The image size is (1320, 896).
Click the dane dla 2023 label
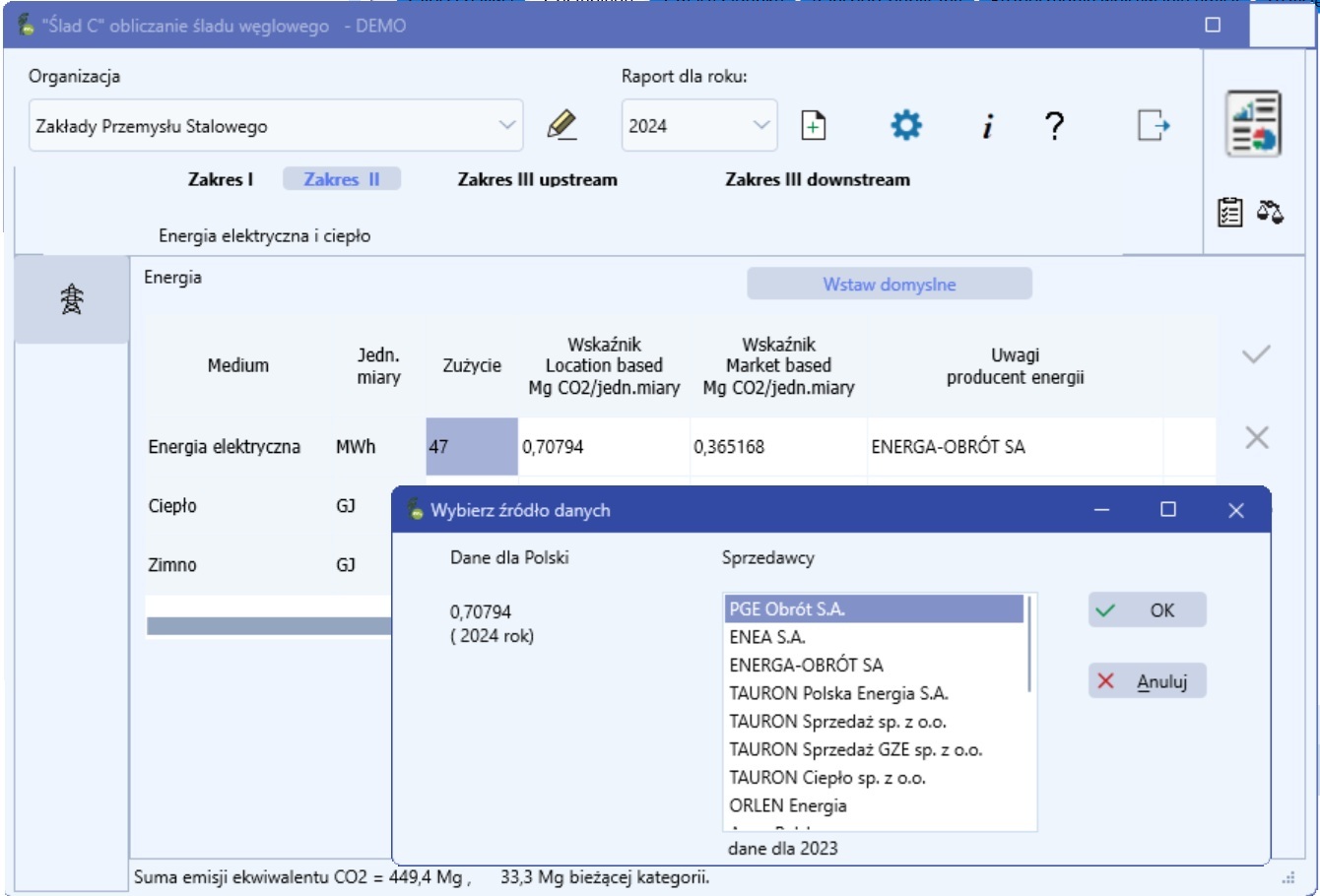(782, 848)
